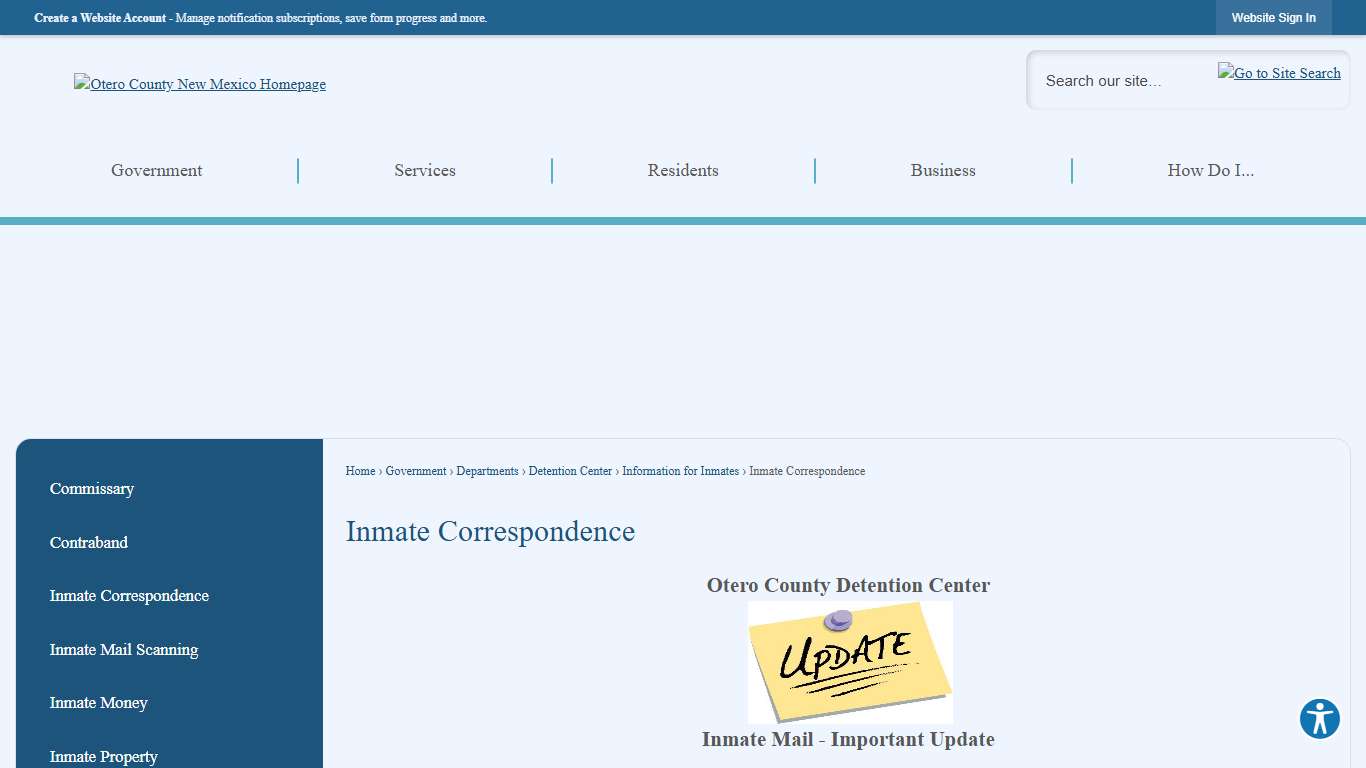Expand the How Do I... menu

pyautogui.click(x=1210, y=171)
